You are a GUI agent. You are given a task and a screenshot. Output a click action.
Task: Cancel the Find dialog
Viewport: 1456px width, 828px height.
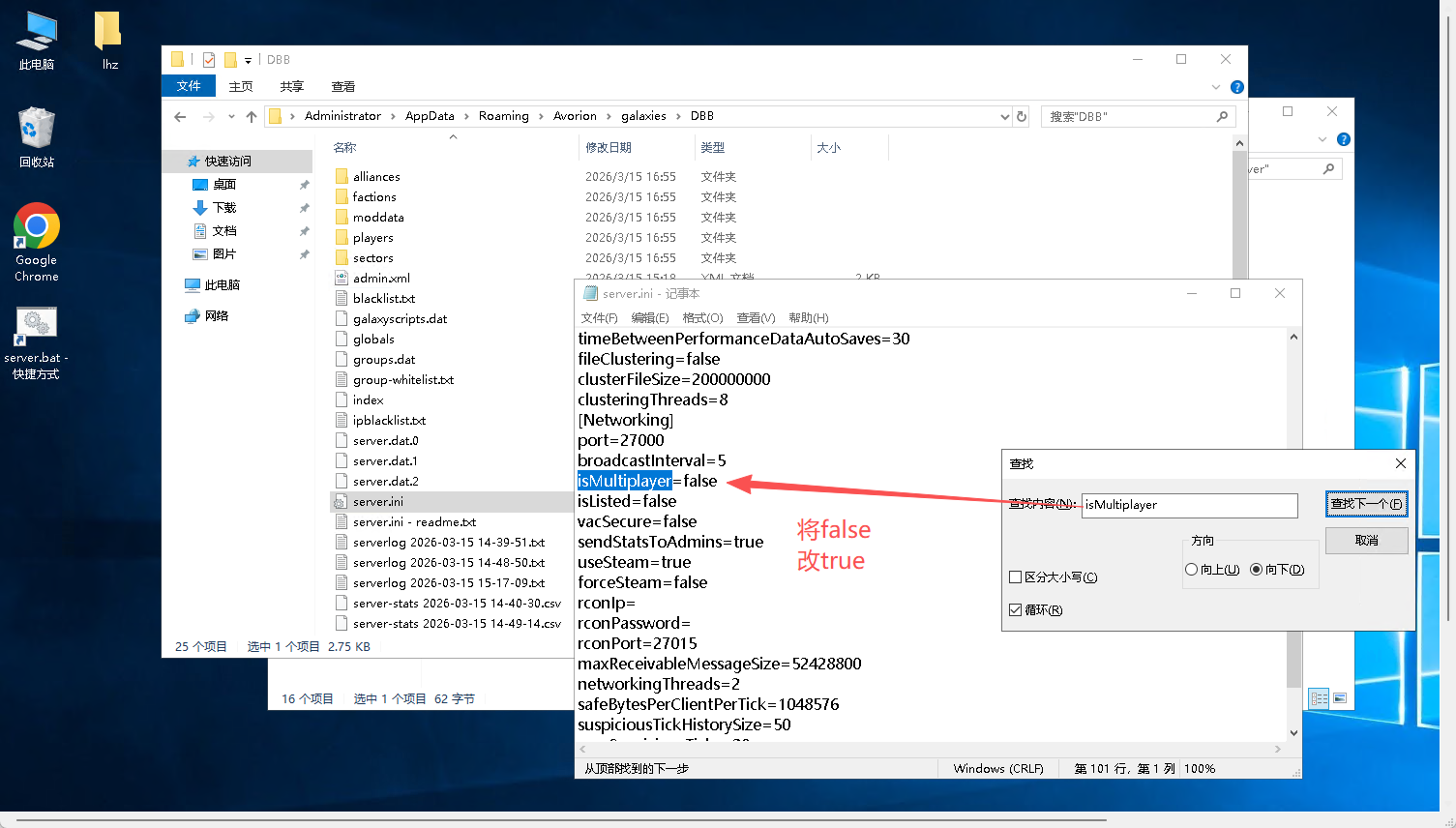pyautogui.click(x=1366, y=541)
